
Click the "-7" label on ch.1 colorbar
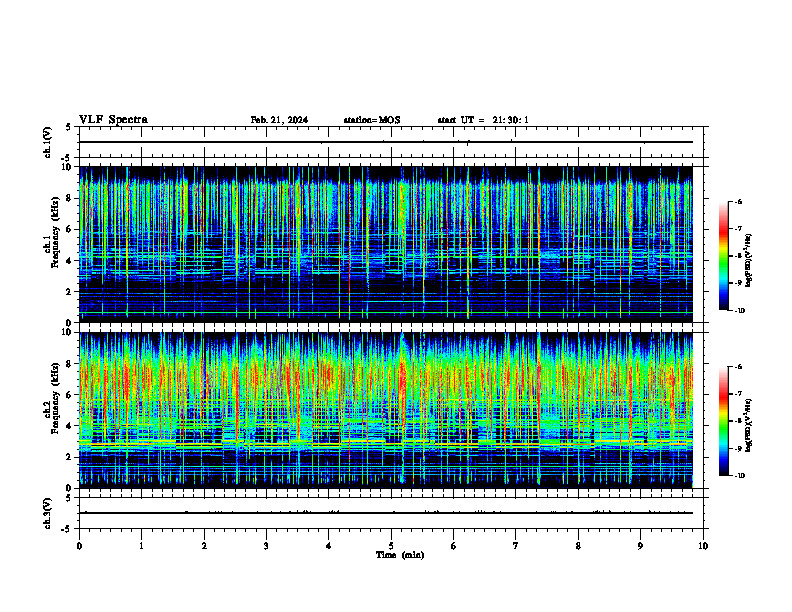coord(739,229)
